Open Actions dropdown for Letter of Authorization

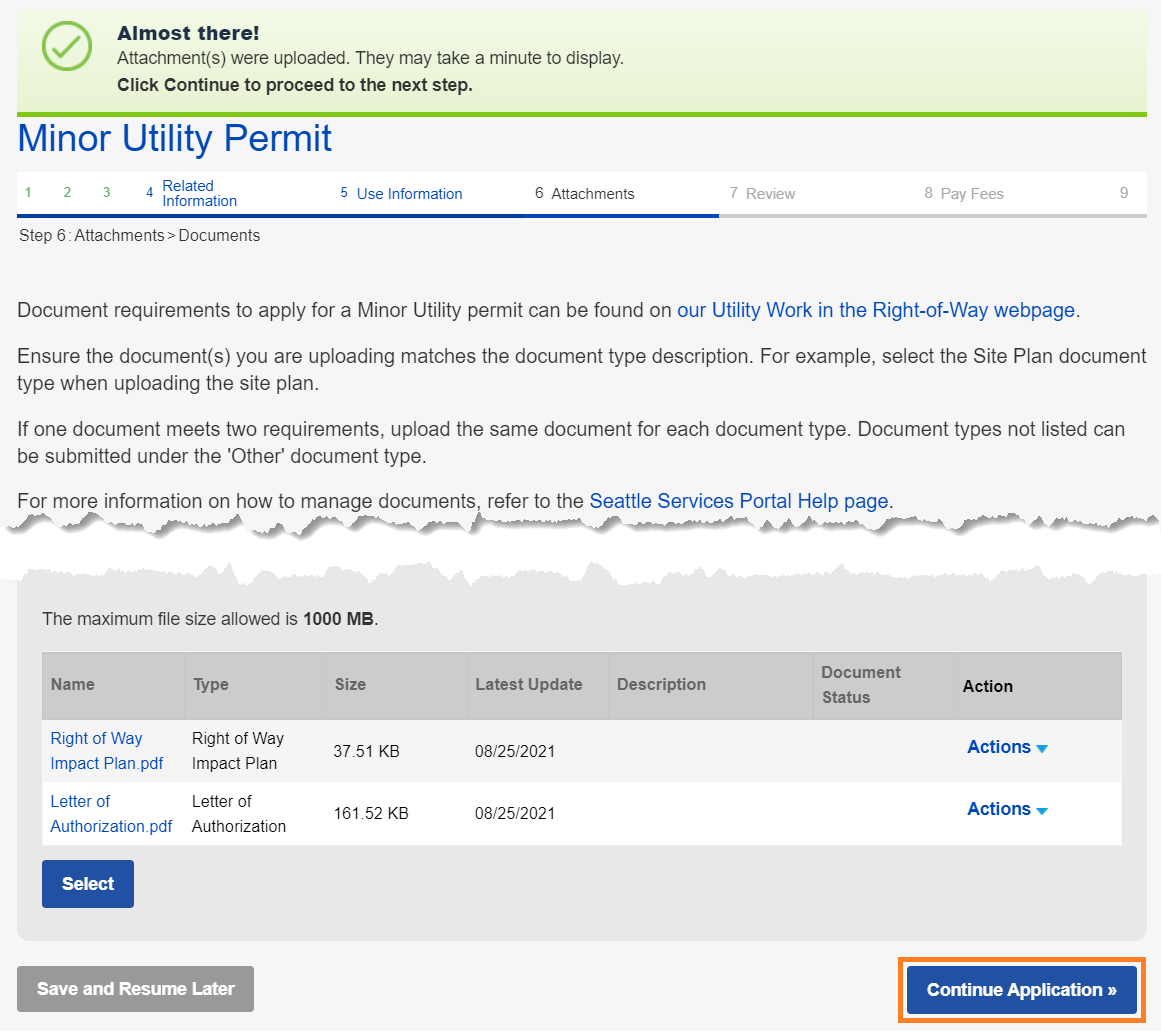pyautogui.click(x=1006, y=810)
